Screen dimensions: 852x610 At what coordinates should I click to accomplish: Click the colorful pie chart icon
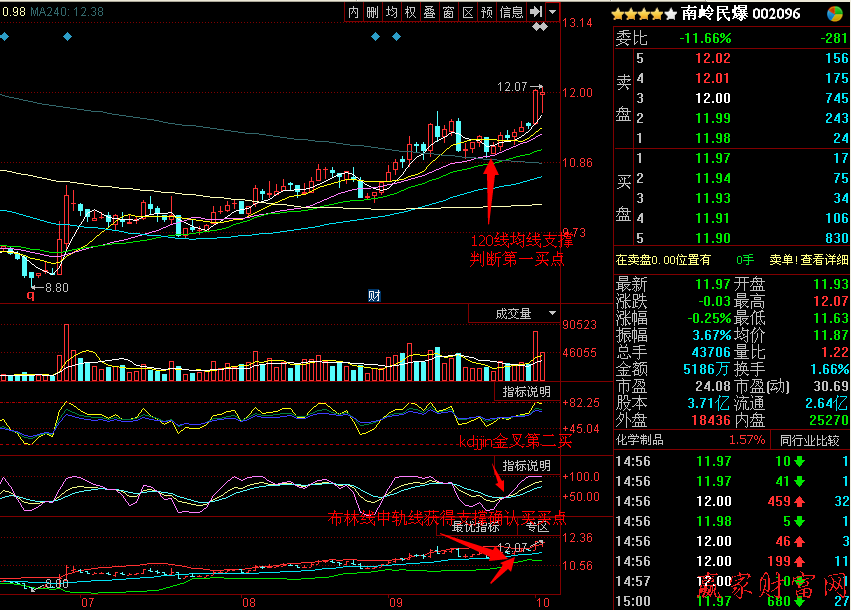click(834, 13)
